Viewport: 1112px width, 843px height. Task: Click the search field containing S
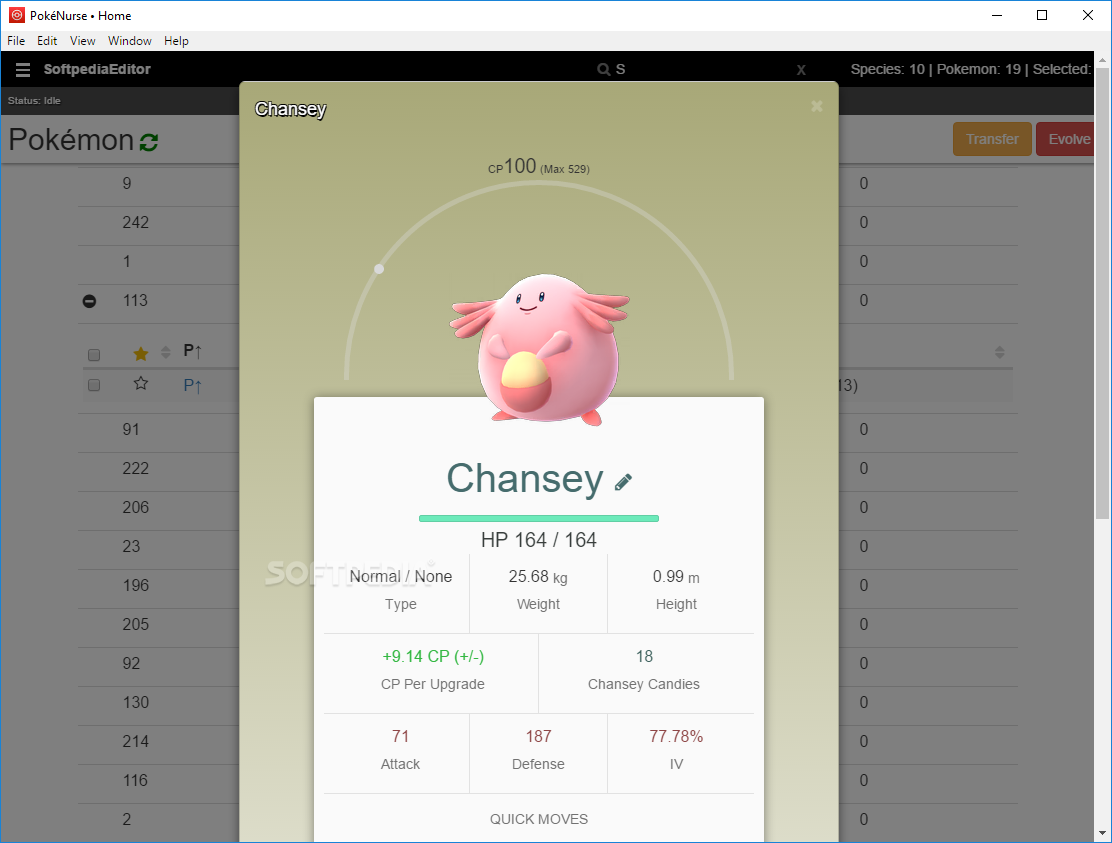702,69
